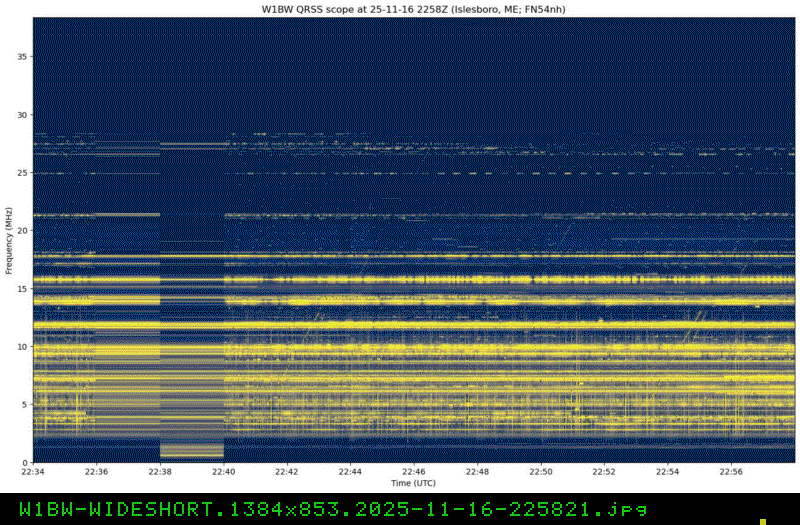Click the Time (UTC) axis label

coord(413,483)
